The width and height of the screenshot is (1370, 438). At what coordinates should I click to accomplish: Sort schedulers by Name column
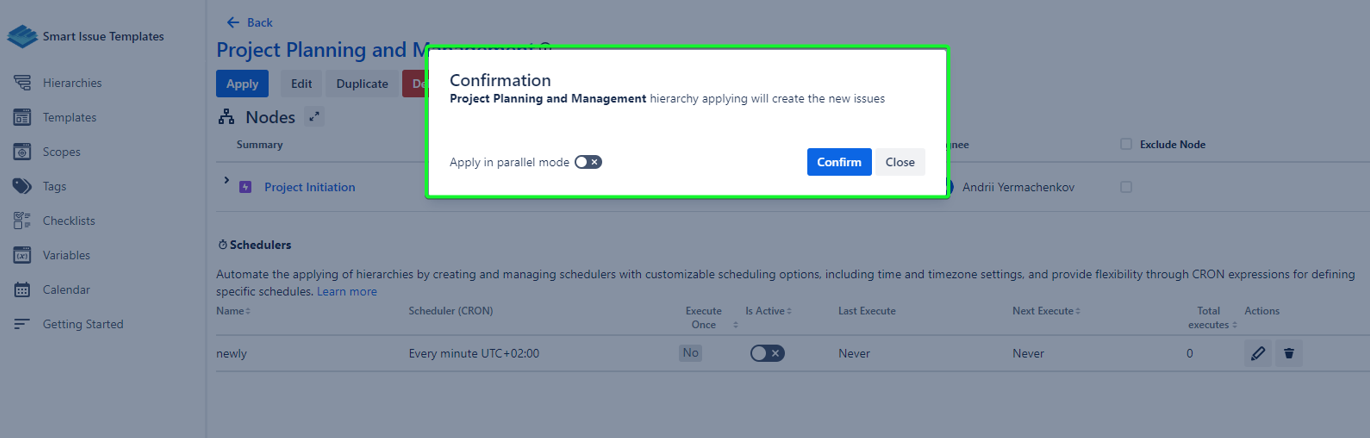tap(233, 311)
